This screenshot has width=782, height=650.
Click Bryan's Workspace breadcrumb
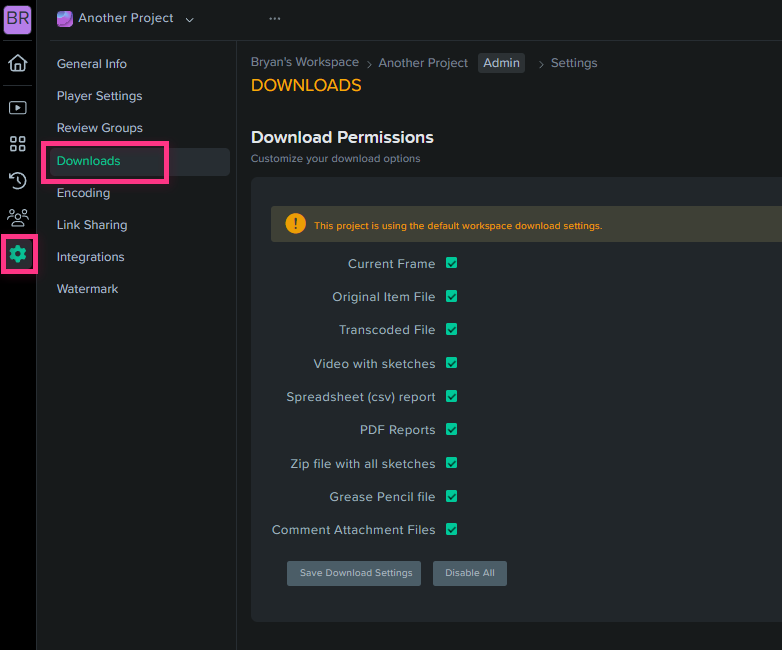pos(305,62)
